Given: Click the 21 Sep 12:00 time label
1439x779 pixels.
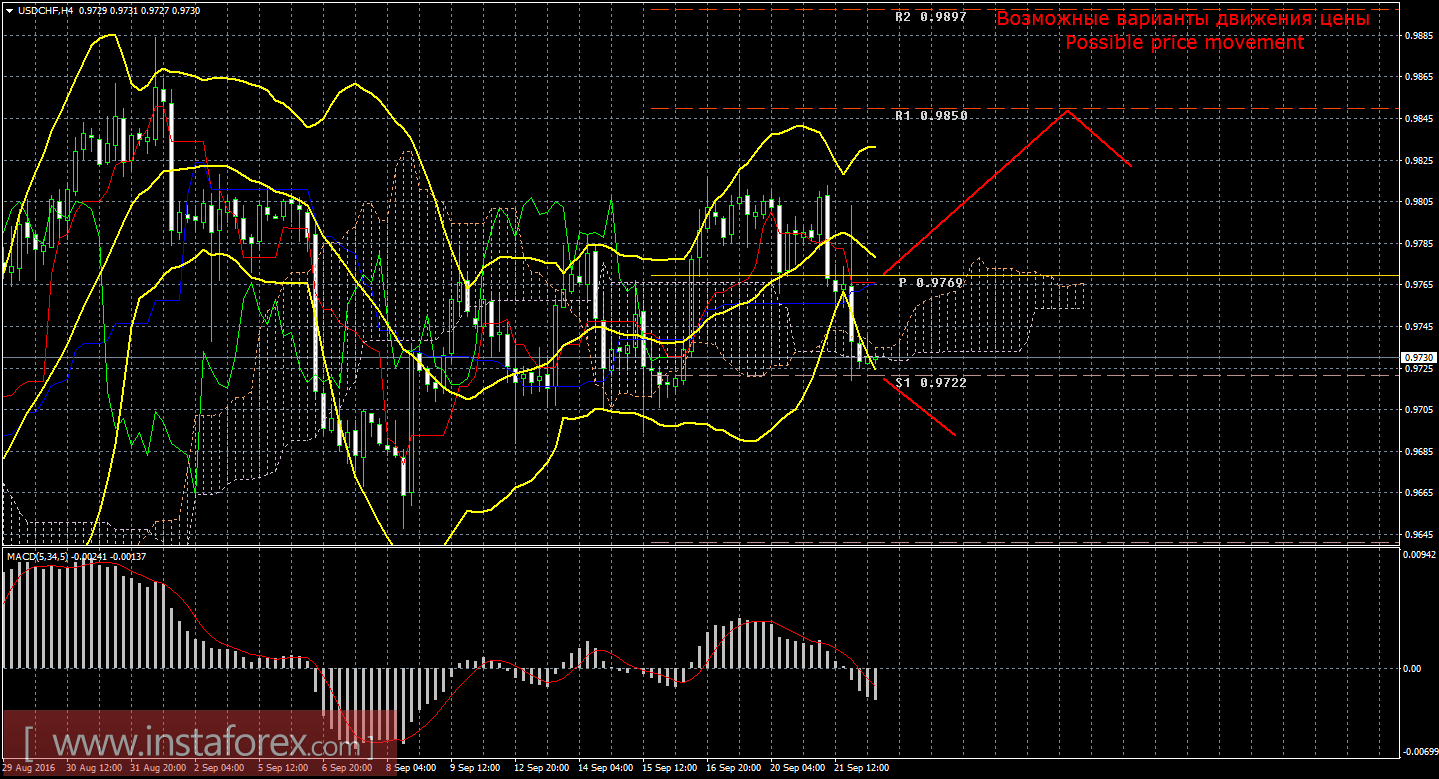Looking at the screenshot, I should [861, 769].
